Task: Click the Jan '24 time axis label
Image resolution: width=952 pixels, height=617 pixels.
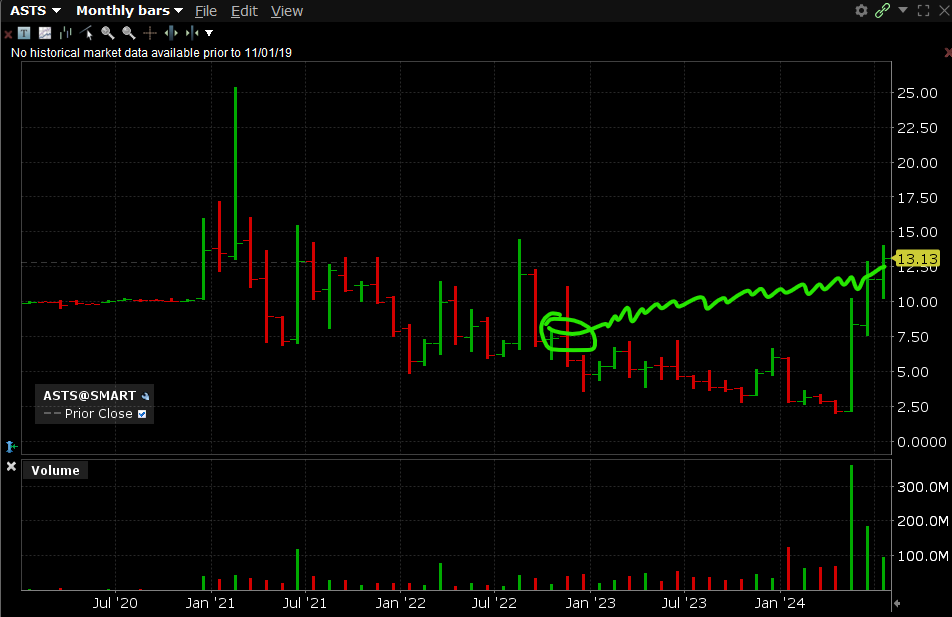Action: (x=780, y=603)
